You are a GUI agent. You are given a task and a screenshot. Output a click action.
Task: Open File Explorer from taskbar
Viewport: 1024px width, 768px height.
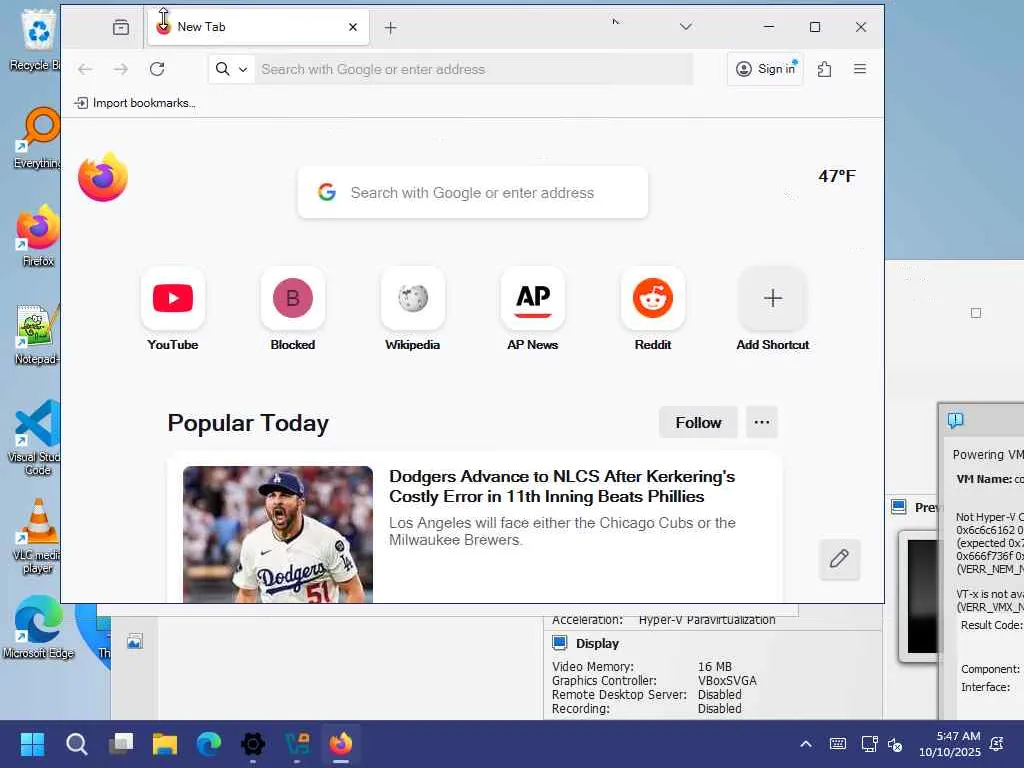(165, 744)
